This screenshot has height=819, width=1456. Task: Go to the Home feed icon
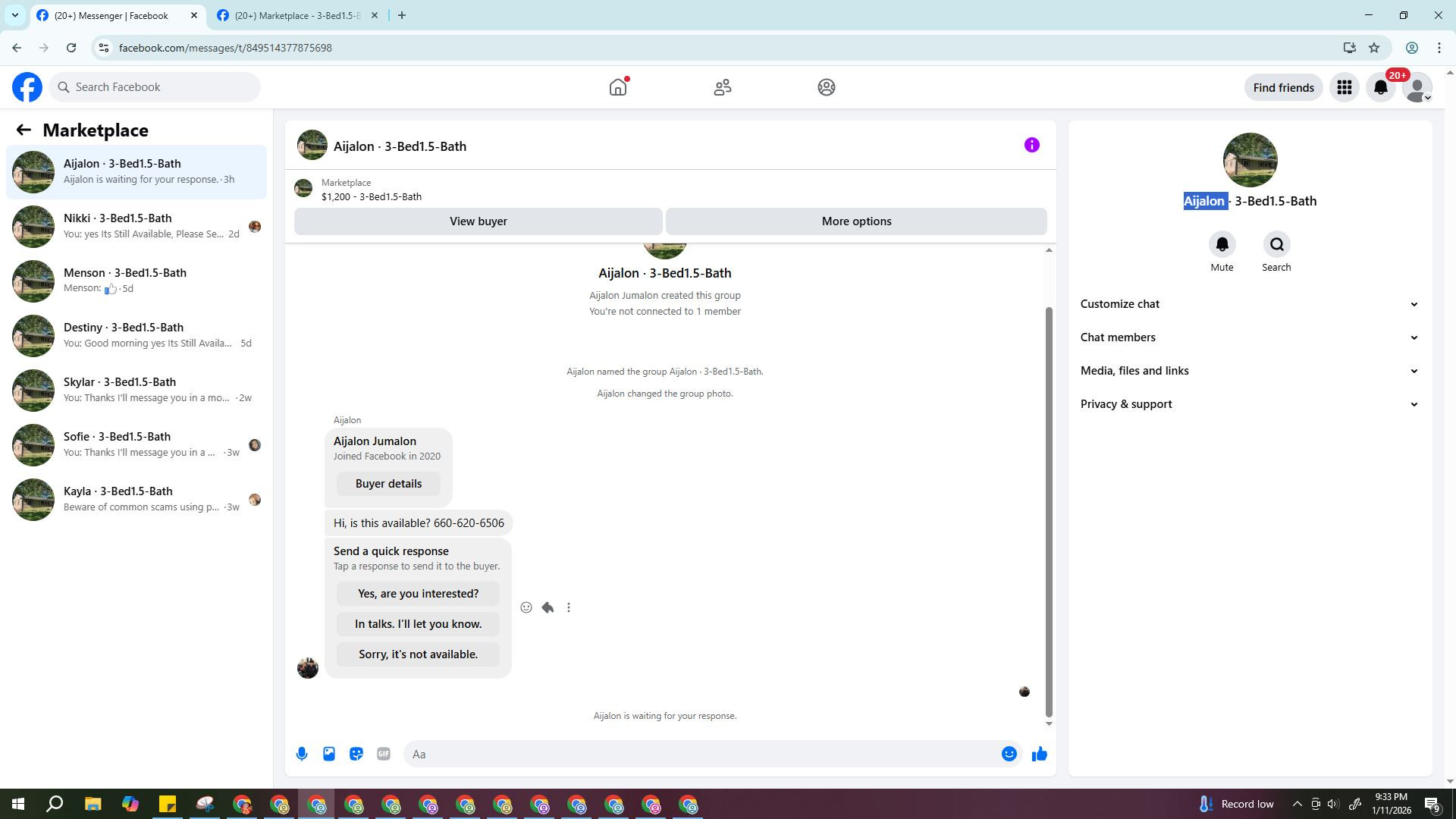[x=618, y=87]
